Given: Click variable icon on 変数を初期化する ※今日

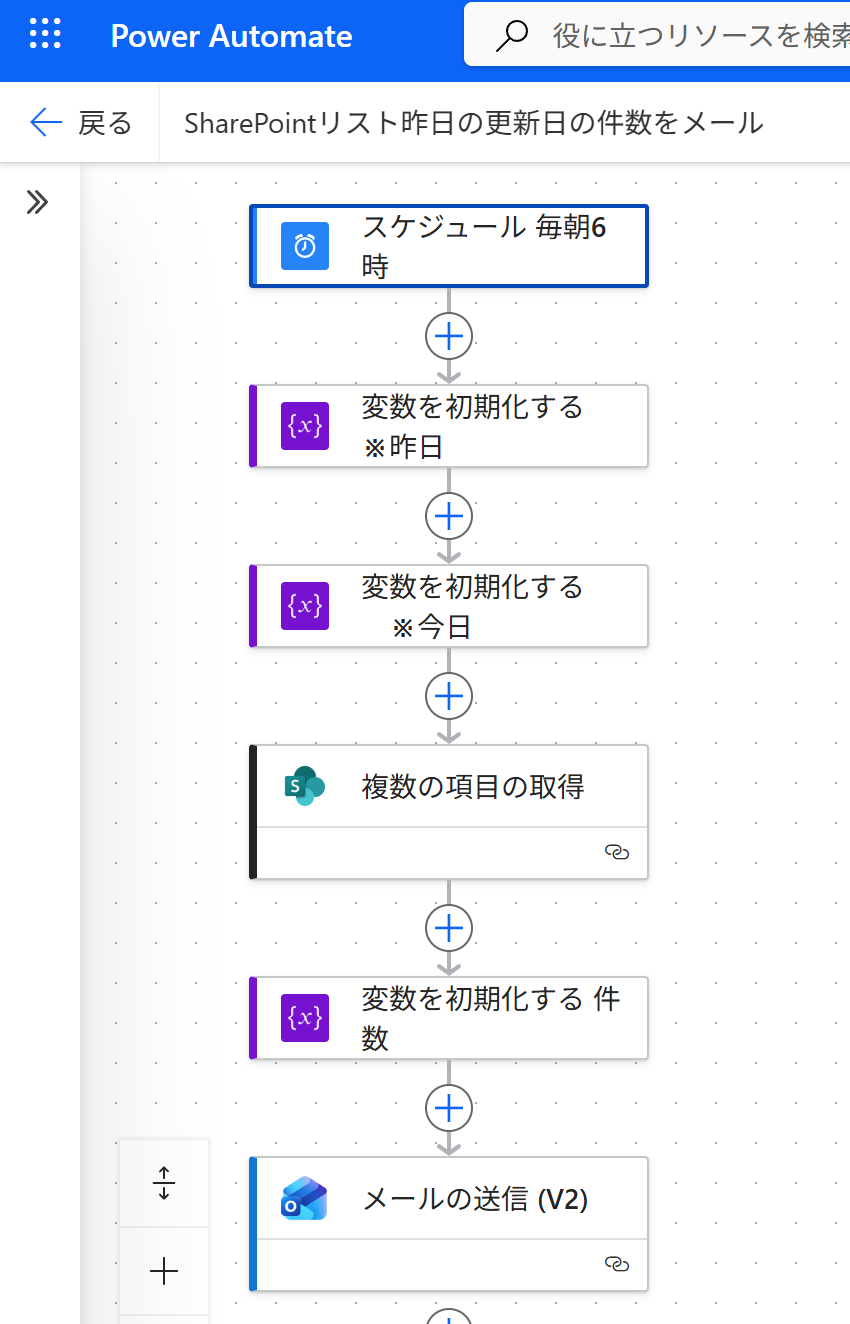Looking at the screenshot, I should pos(305,606).
